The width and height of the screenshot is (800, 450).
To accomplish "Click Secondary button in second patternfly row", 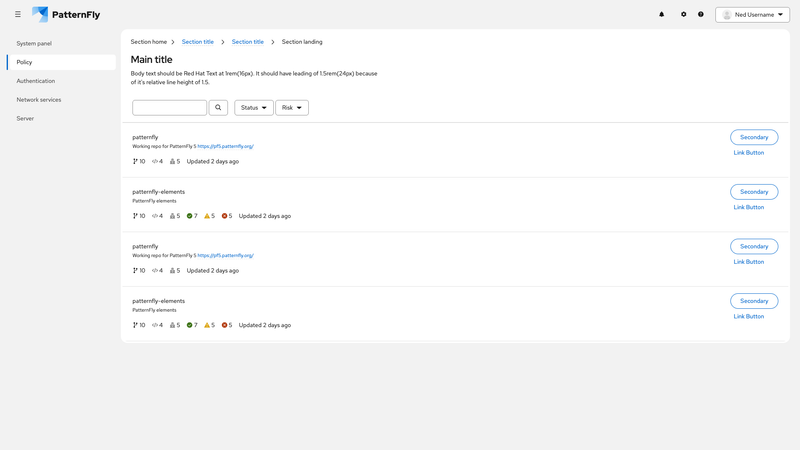I will coord(754,246).
